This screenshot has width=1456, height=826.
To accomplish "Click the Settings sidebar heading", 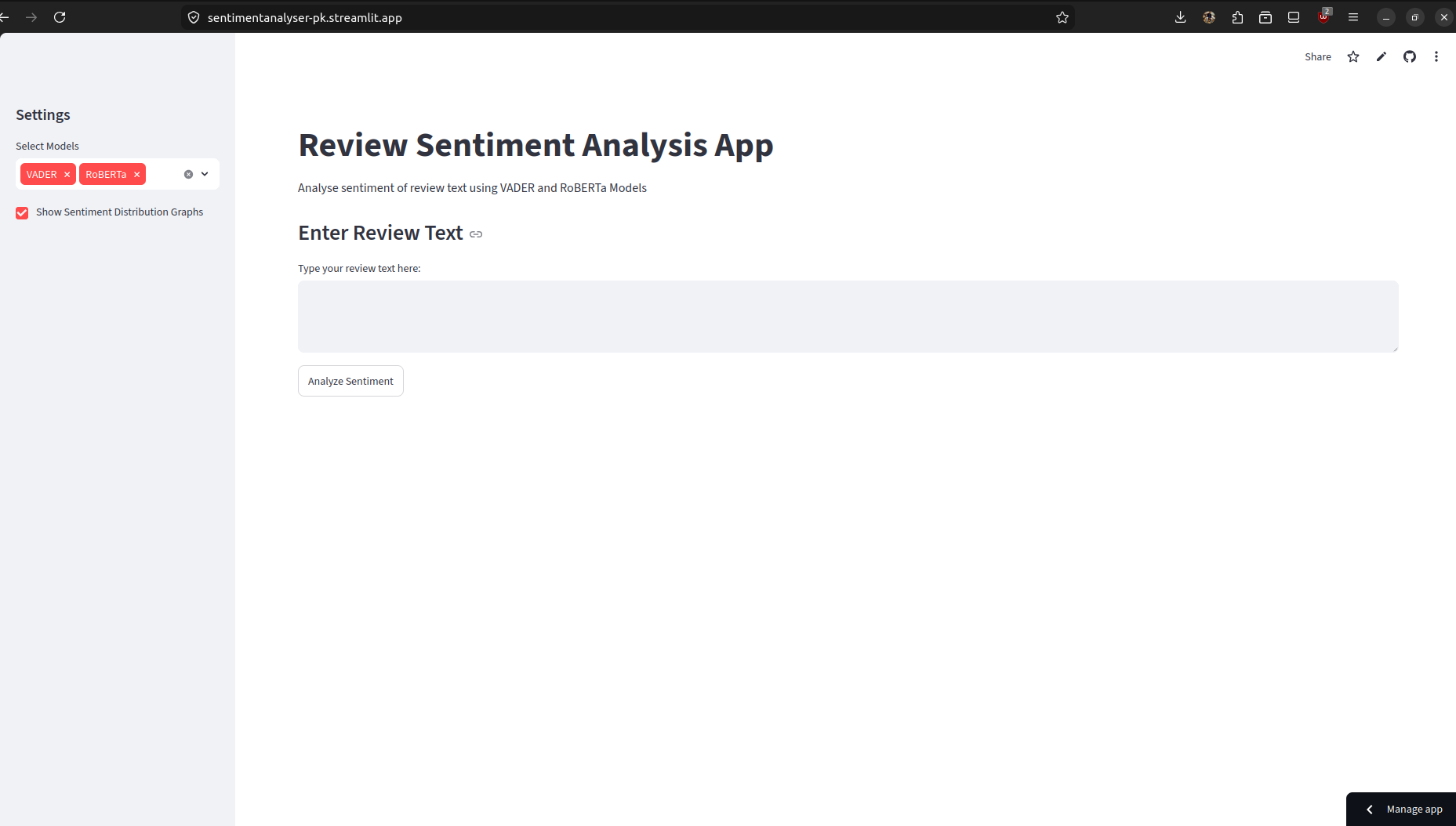I will (43, 115).
